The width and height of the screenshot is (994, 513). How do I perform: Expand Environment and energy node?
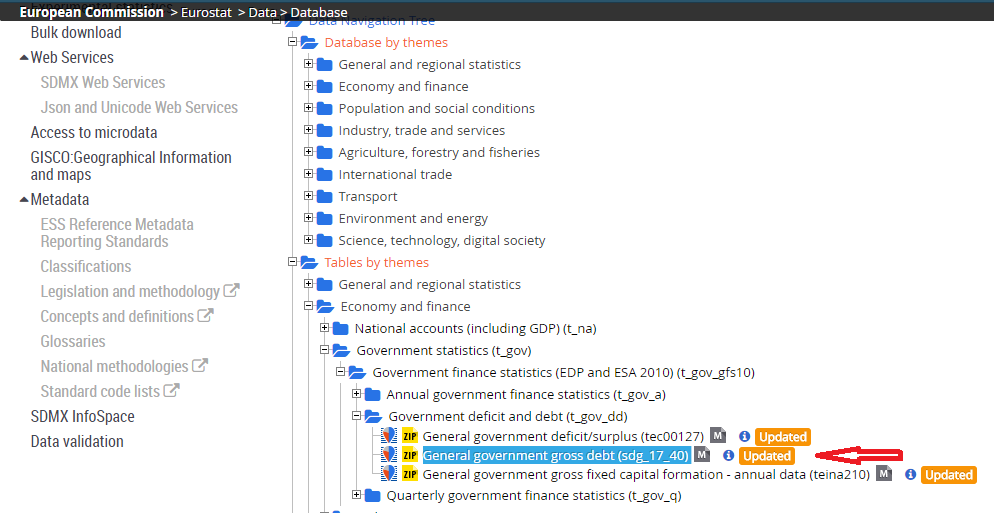click(308, 218)
